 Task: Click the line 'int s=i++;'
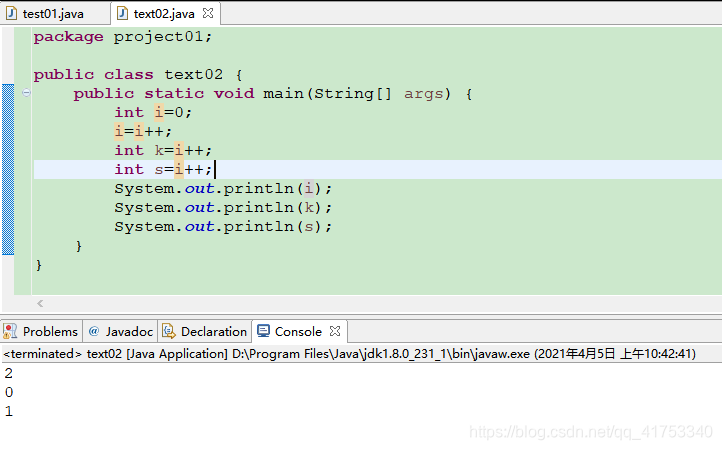(x=163, y=169)
